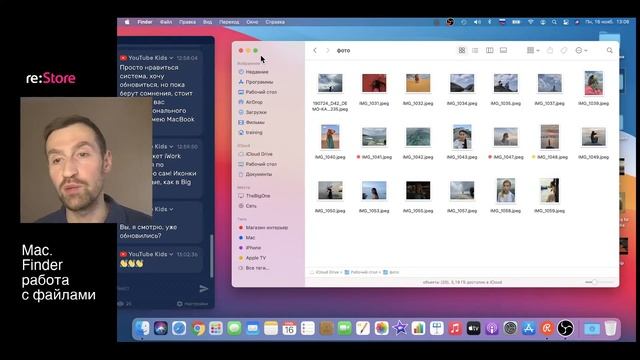Switch Finder to gallery view

(503, 50)
